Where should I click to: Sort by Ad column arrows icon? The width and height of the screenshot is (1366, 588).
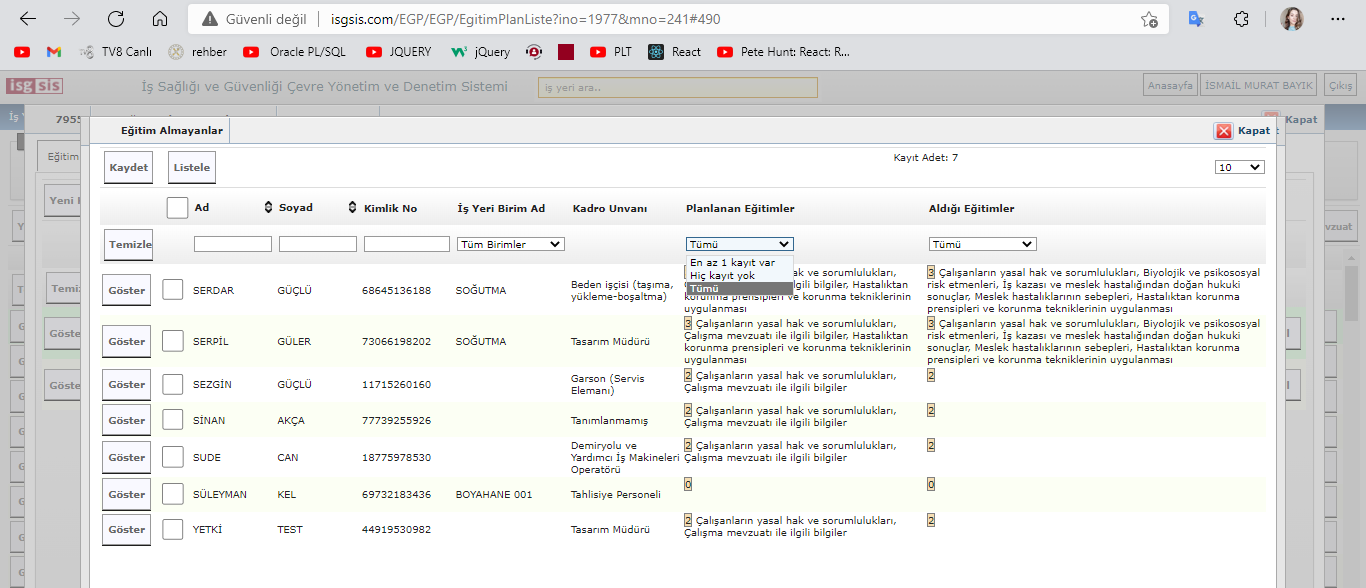(268, 208)
